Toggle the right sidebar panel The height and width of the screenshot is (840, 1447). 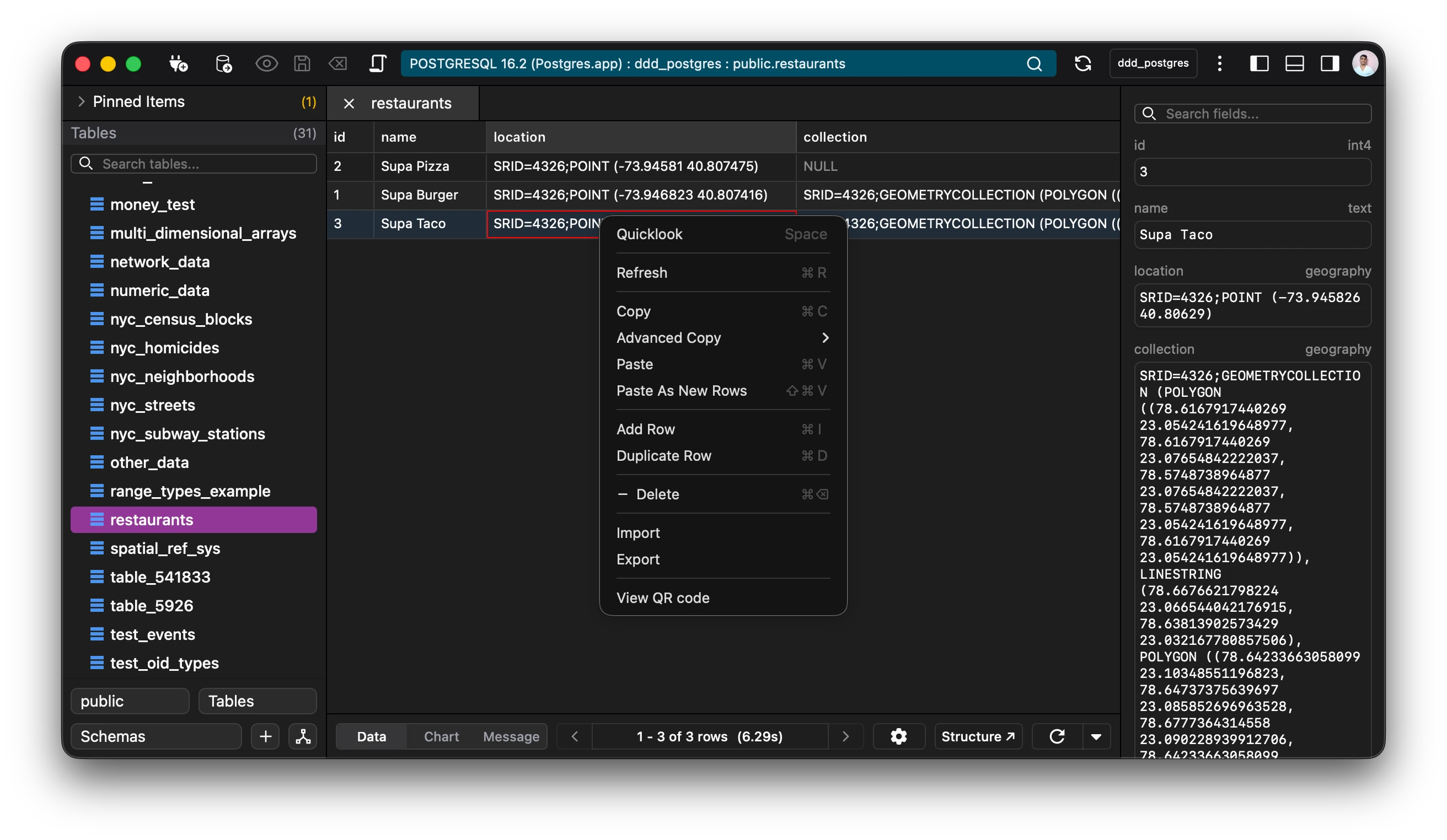point(1330,63)
